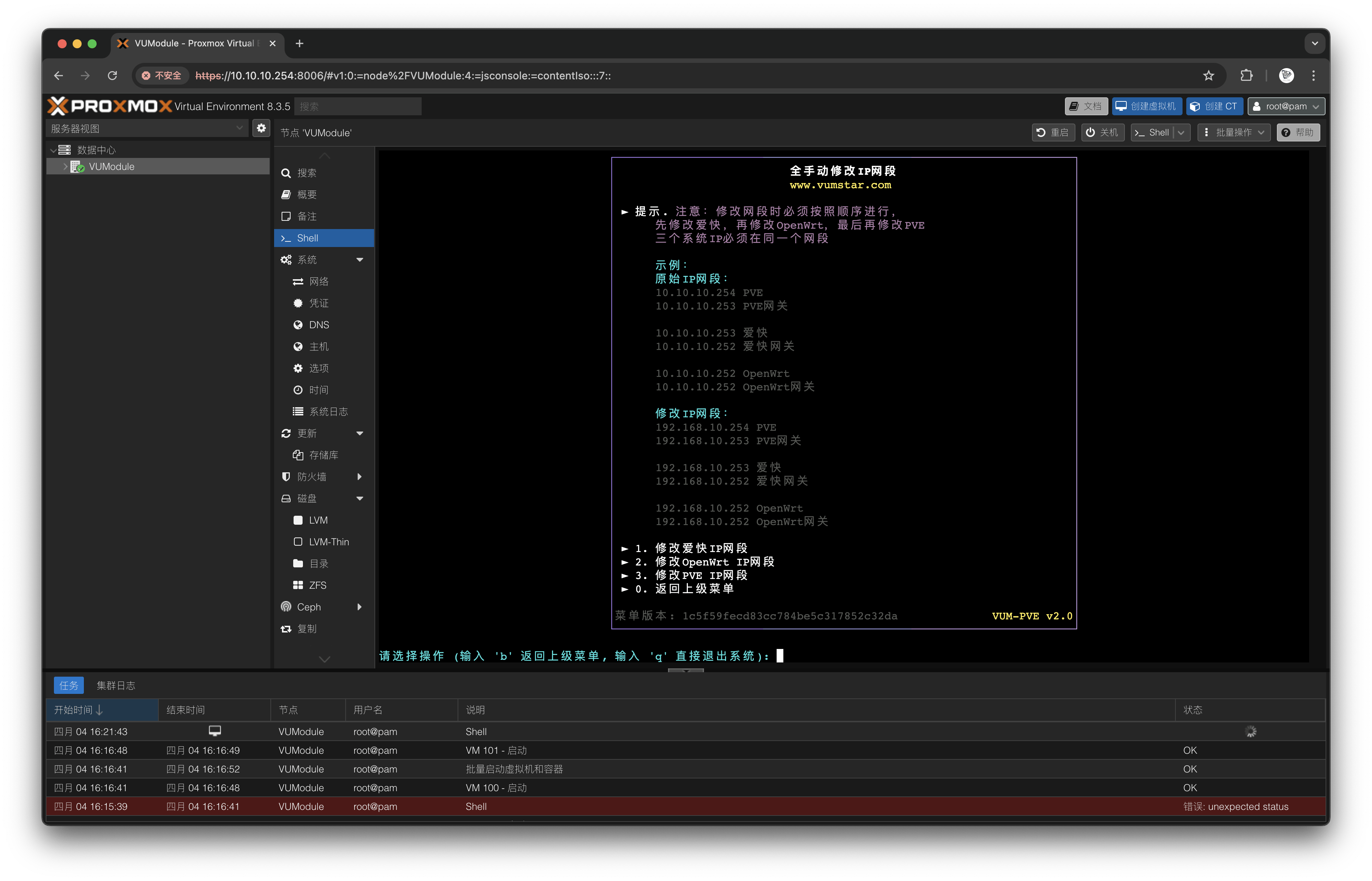Click the 创建虚拟机 button
The image size is (1372, 881).
[1147, 106]
